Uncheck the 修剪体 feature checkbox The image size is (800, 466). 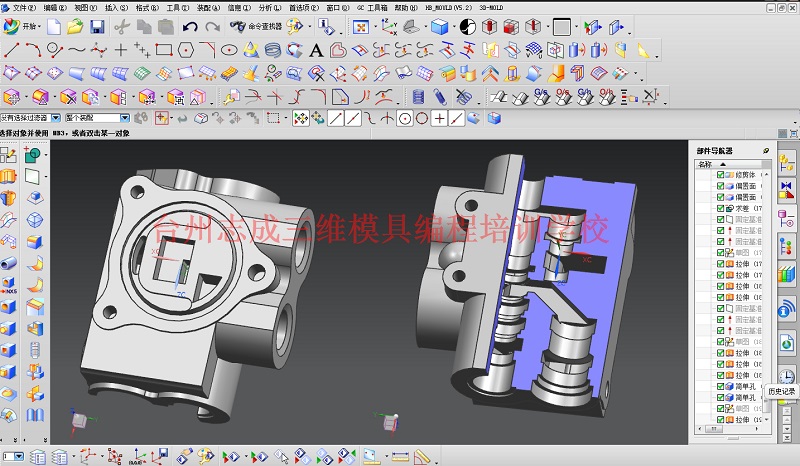coord(720,175)
